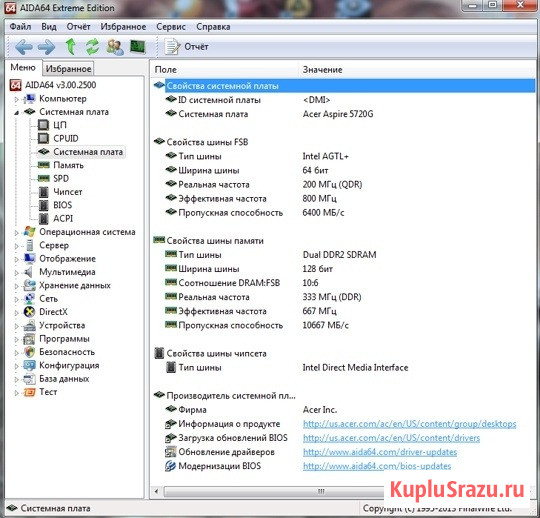Click the Отображение monitor icon
Image resolution: width=540 pixels, height=518 pixels.
30,259
